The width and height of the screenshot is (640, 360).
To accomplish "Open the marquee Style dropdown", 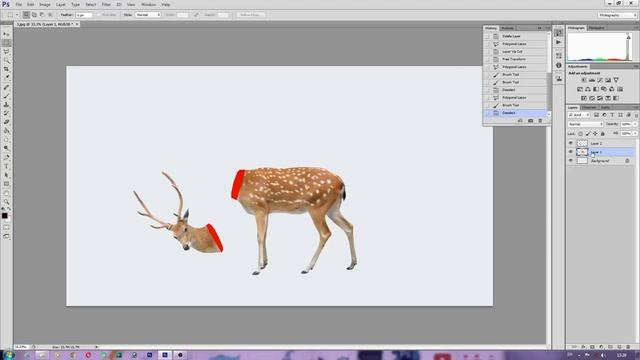I will [148, 15].
